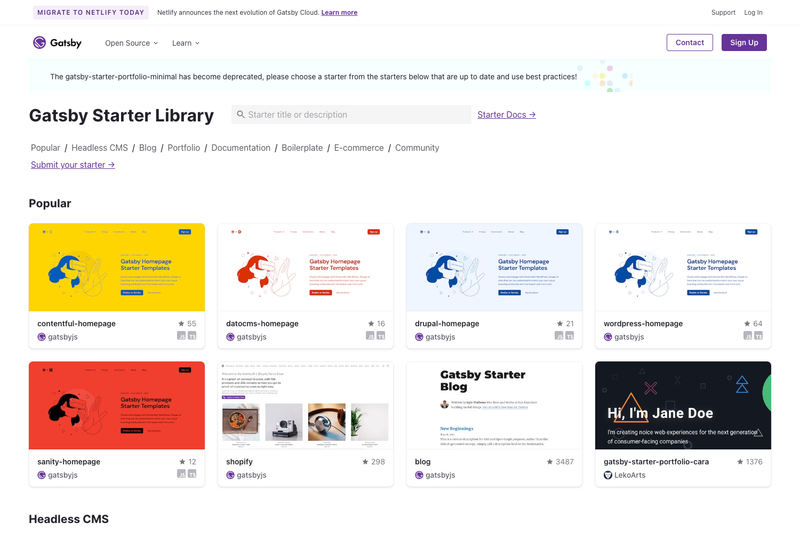Click the star icon on the gatsby-starter-portfolio-cara card

pyautogui.click(x=740, y=462)
